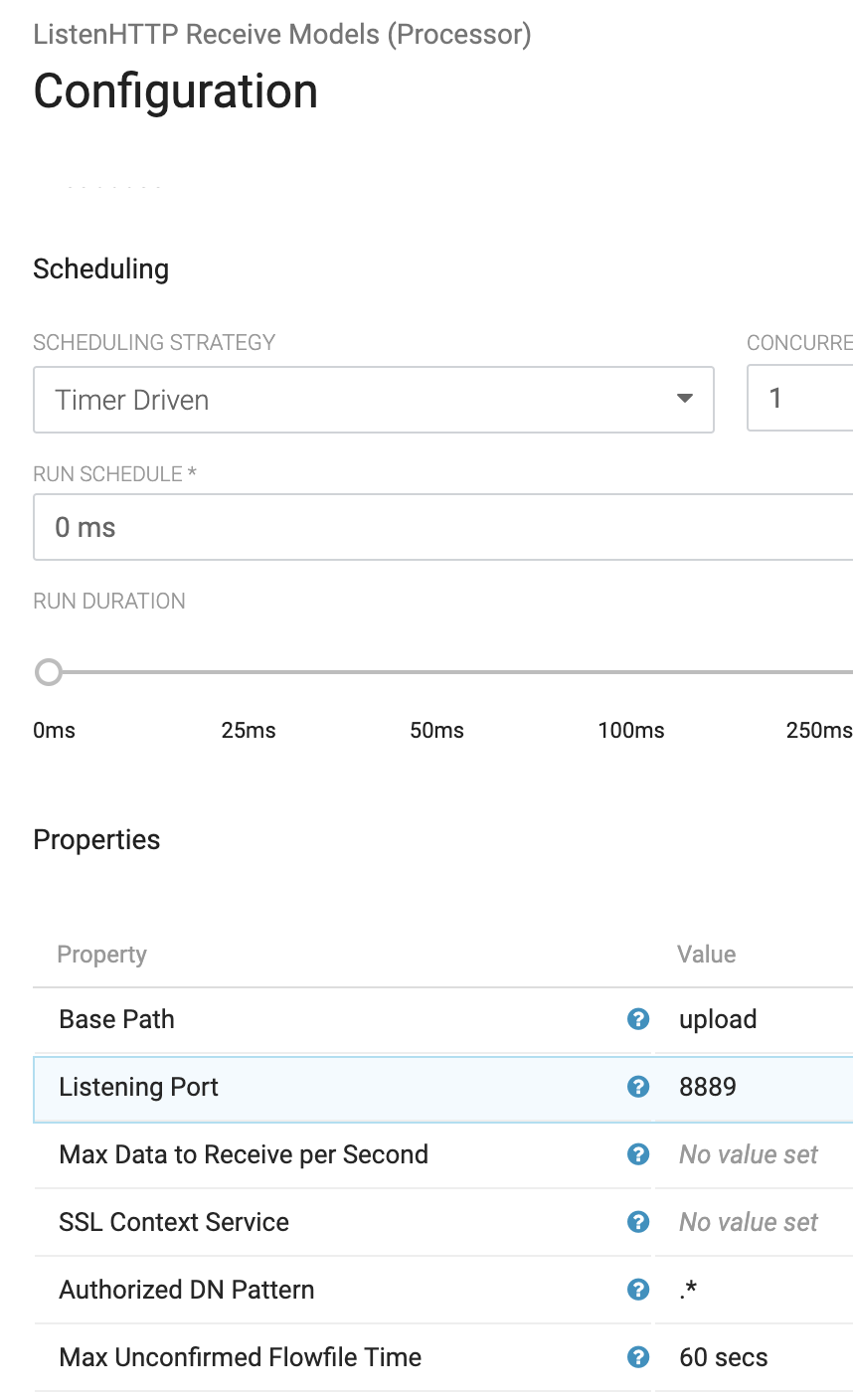Edit the 60 secs Flowfile Time value
The image size is (853, 1400).
(x=724, y=1357)
